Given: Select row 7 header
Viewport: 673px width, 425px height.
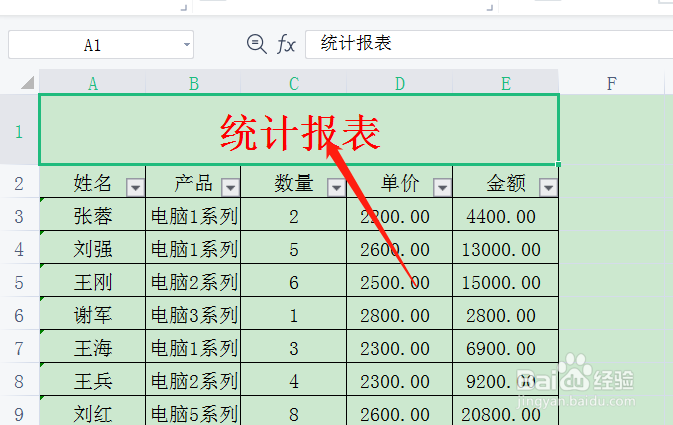Looking at the screenshot, I should (19, 348).
